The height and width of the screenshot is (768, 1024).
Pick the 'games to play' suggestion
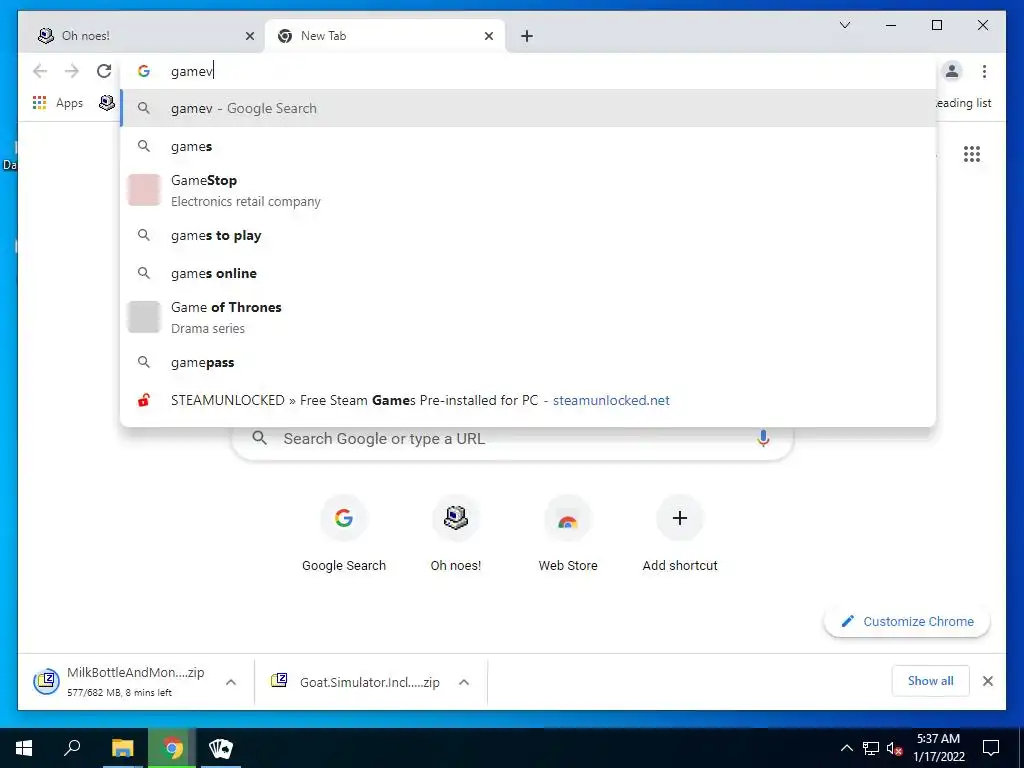528,235
